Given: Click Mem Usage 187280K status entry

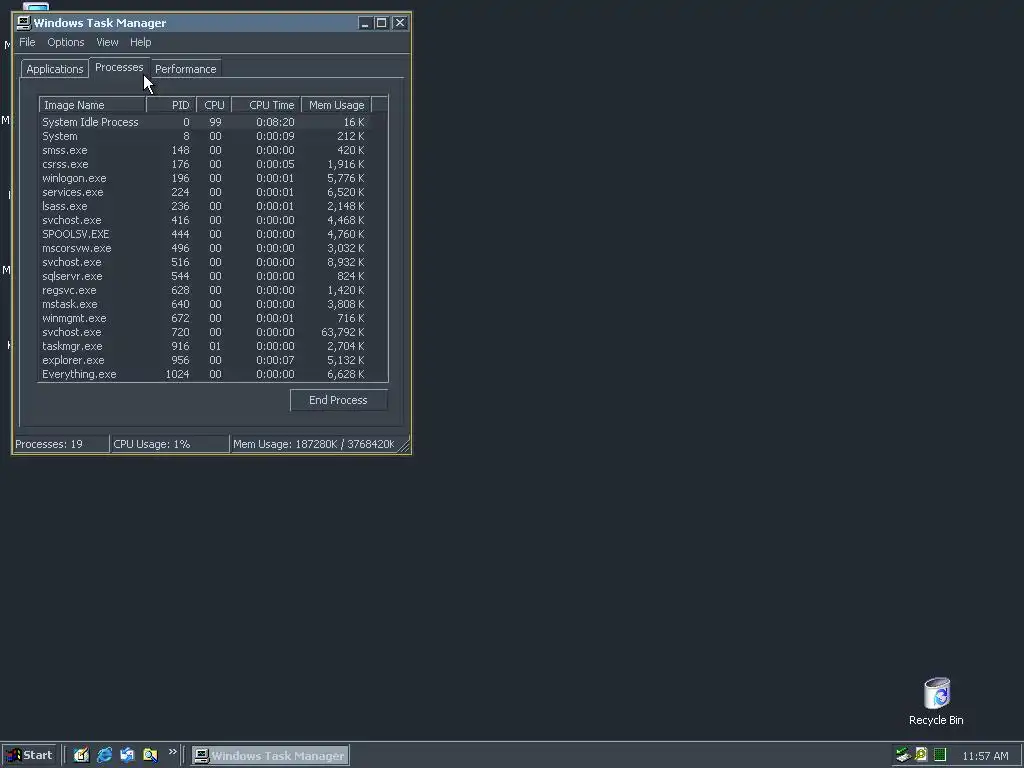Looking at the screenshot, I should pos(314,444).
